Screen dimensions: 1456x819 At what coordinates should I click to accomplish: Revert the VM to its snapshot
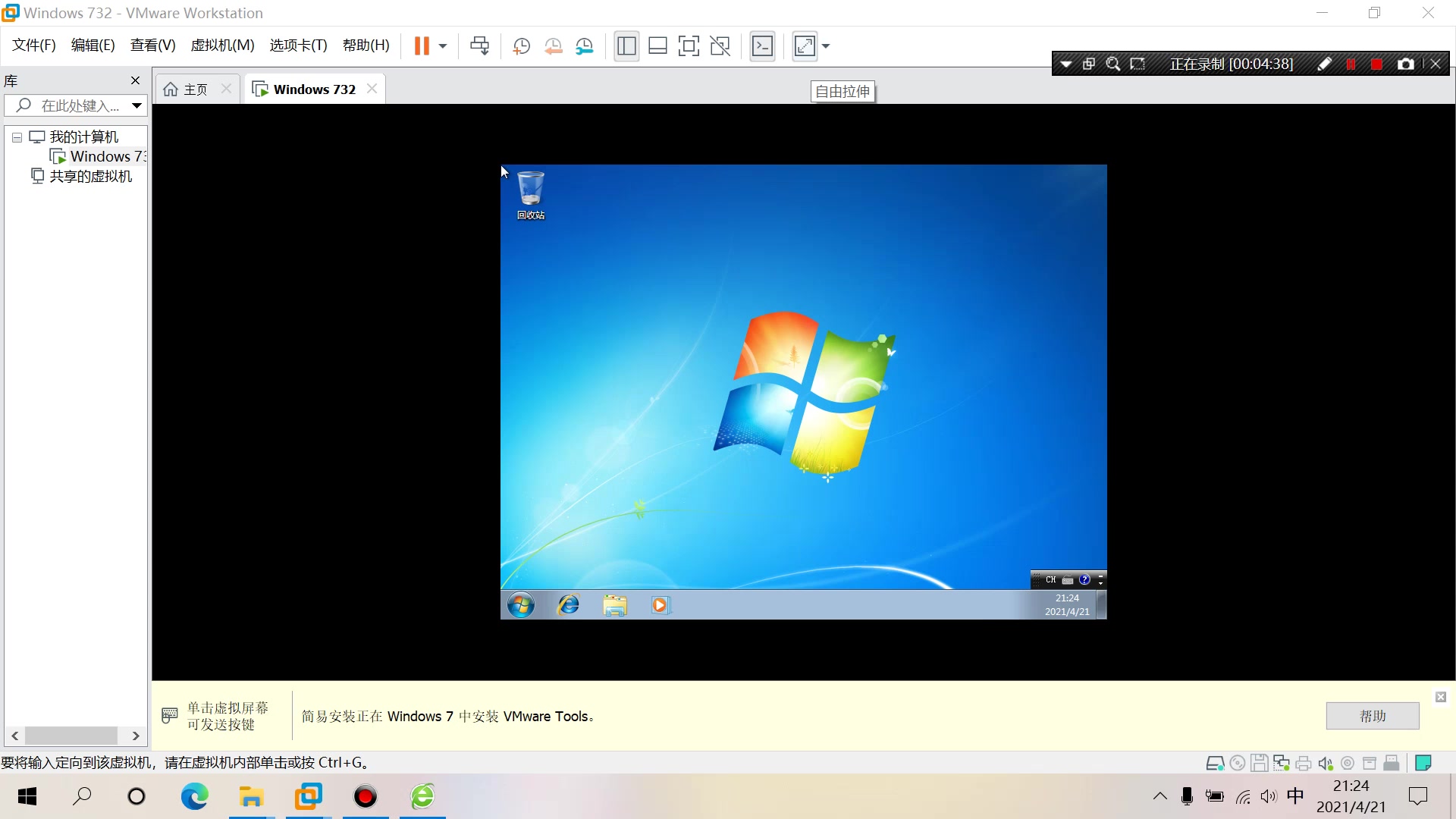point(553,45)
